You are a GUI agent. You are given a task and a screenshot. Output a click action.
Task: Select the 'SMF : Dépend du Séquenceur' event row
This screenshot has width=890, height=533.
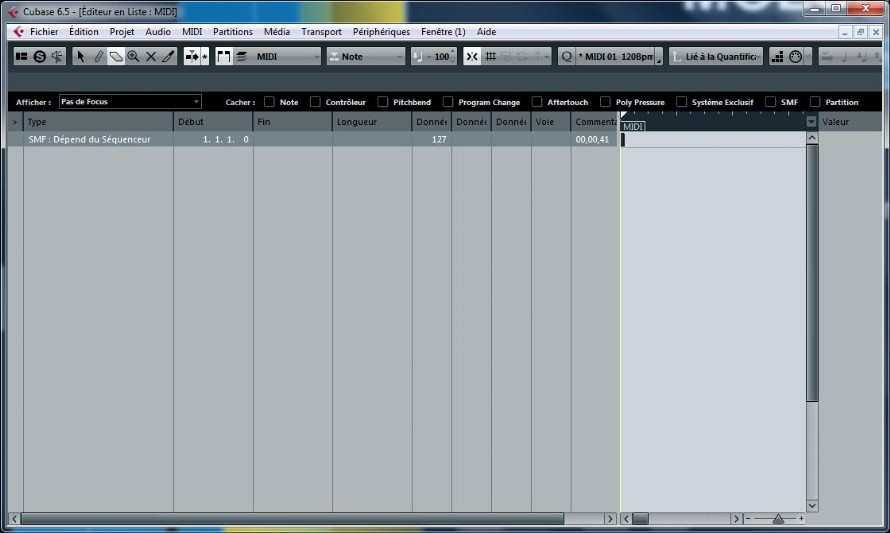(313, 139)
